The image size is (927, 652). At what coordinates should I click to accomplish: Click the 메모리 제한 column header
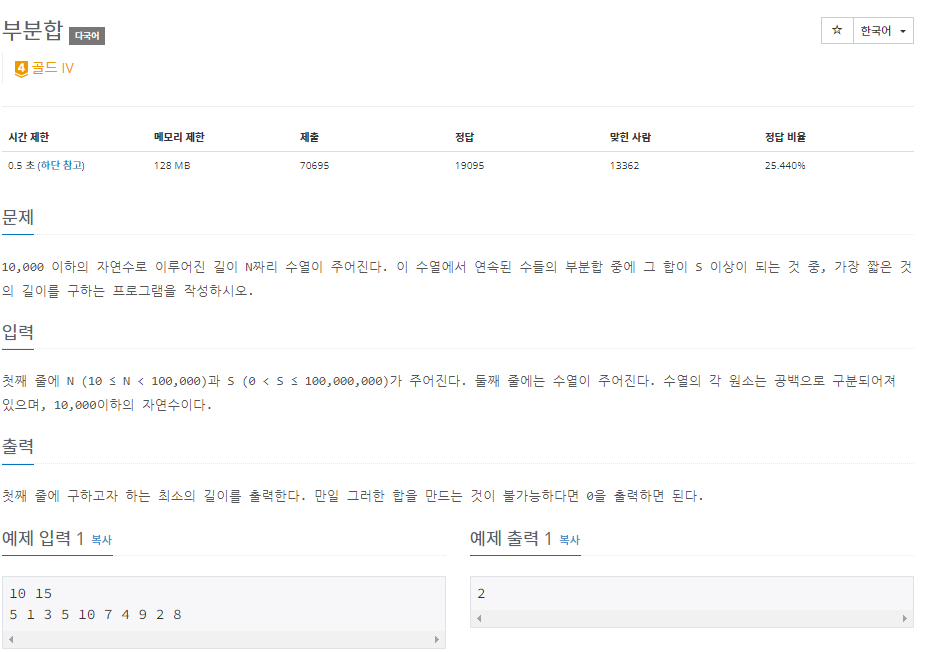click(179, 137)
